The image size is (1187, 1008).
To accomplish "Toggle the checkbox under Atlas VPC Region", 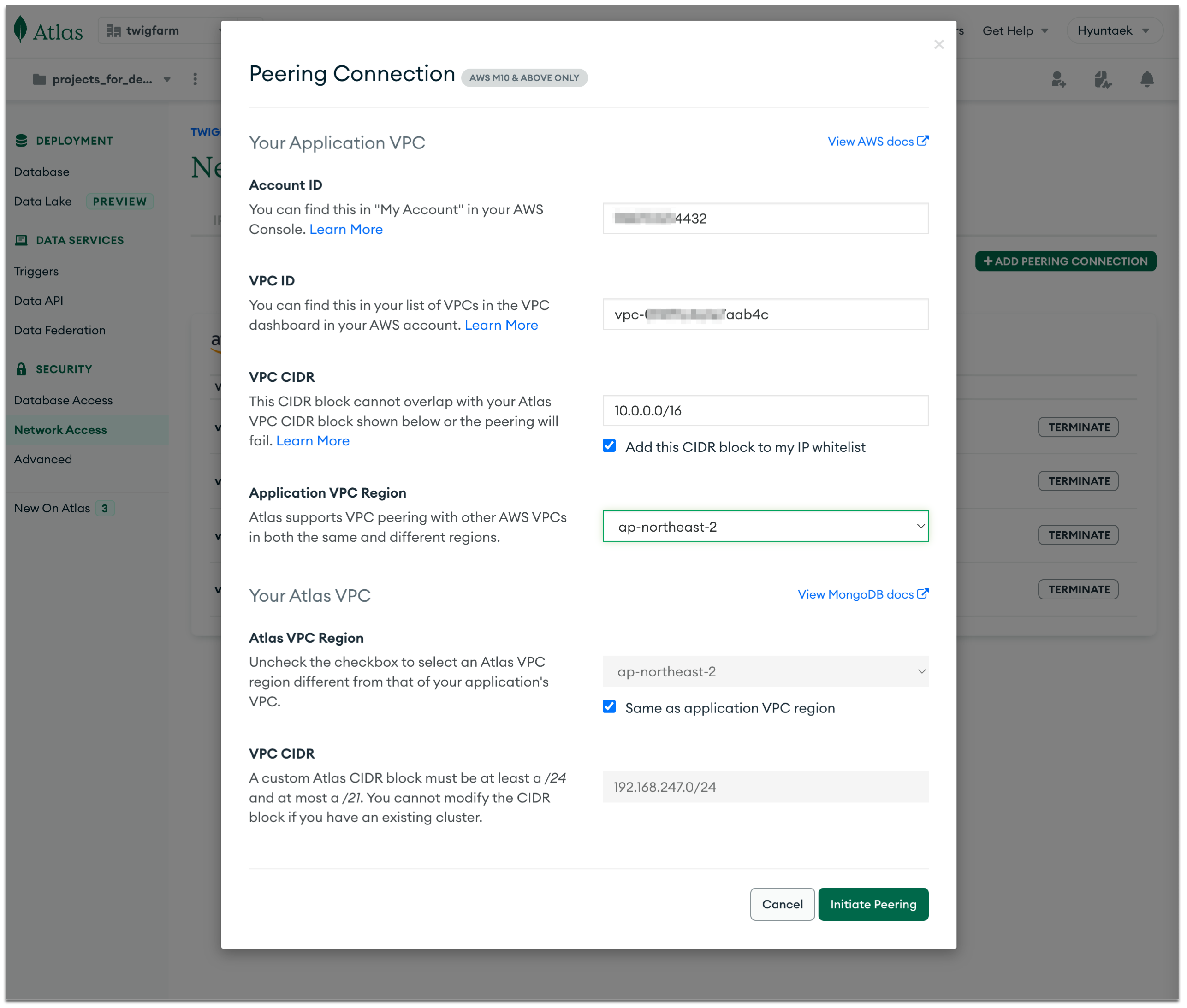I will (x=609, y=707).
